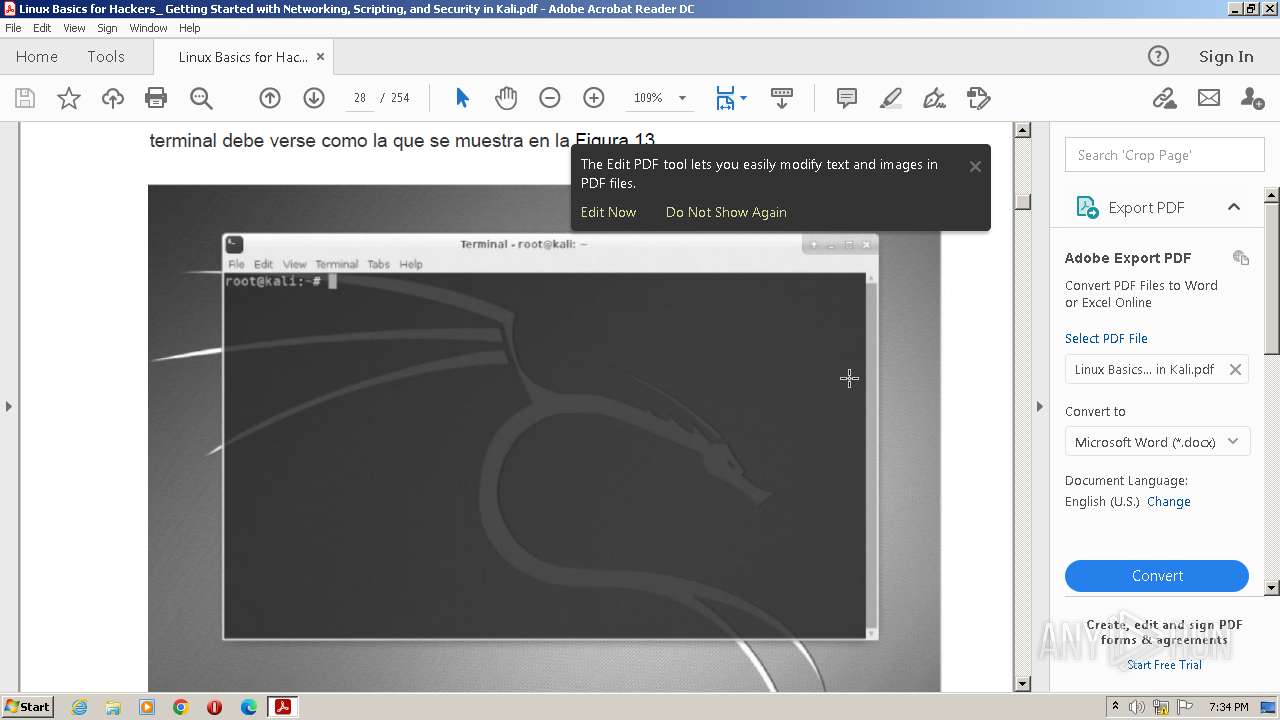Open the Help question mark icon
This screenshot has width=1280, height=720.
(x=1158, y=56)
